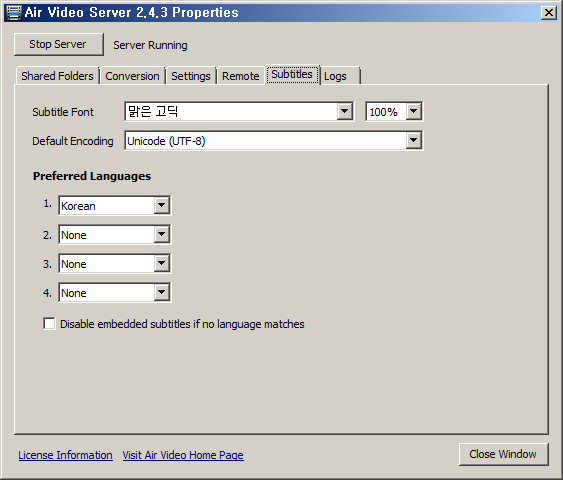Open the Conversion tab
This screenshot has height=480, width=563.
(x=132, y=76)
